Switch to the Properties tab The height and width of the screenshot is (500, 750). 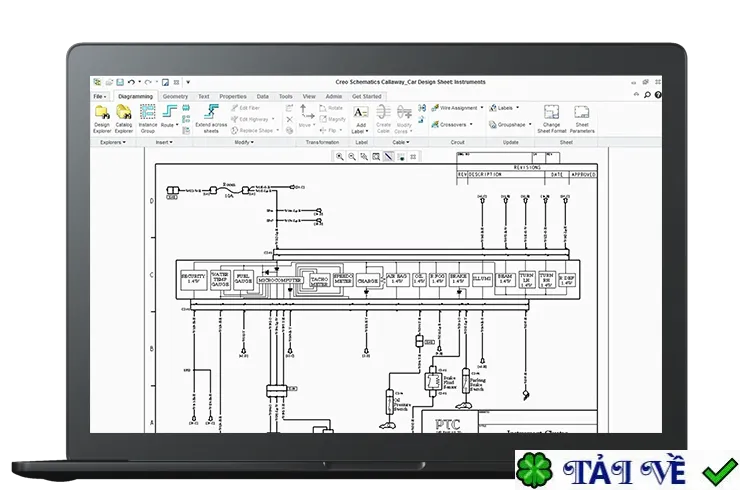point(233,96)
